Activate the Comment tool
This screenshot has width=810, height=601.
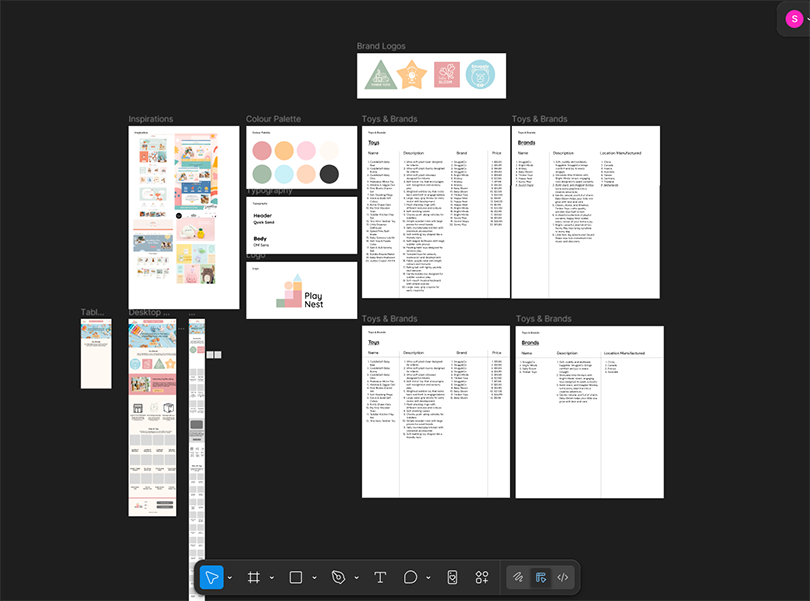(410, 577)
